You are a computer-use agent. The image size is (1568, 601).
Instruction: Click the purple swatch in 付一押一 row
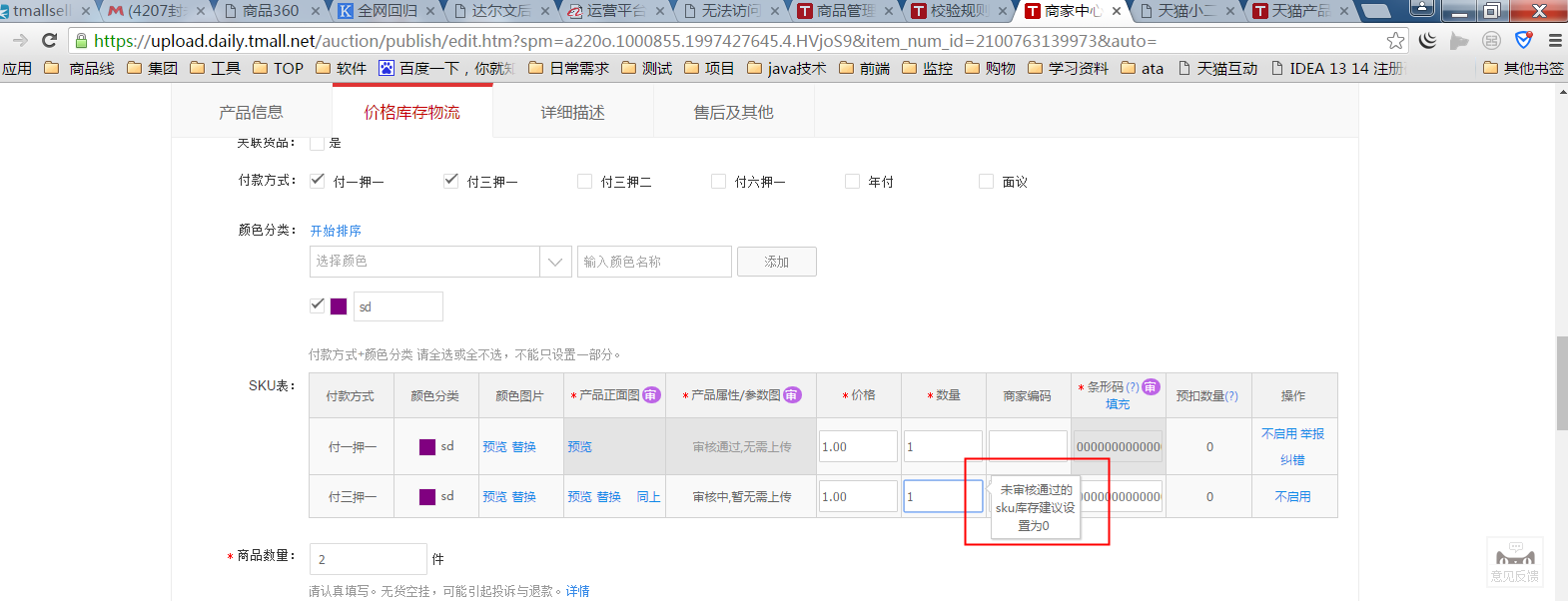(x=427, y=447)
